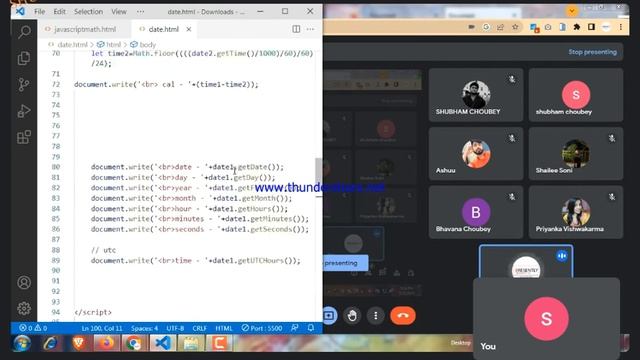
Task: Bookmark this page with the Chrome star icon
Action: click(x=515, y=27)
